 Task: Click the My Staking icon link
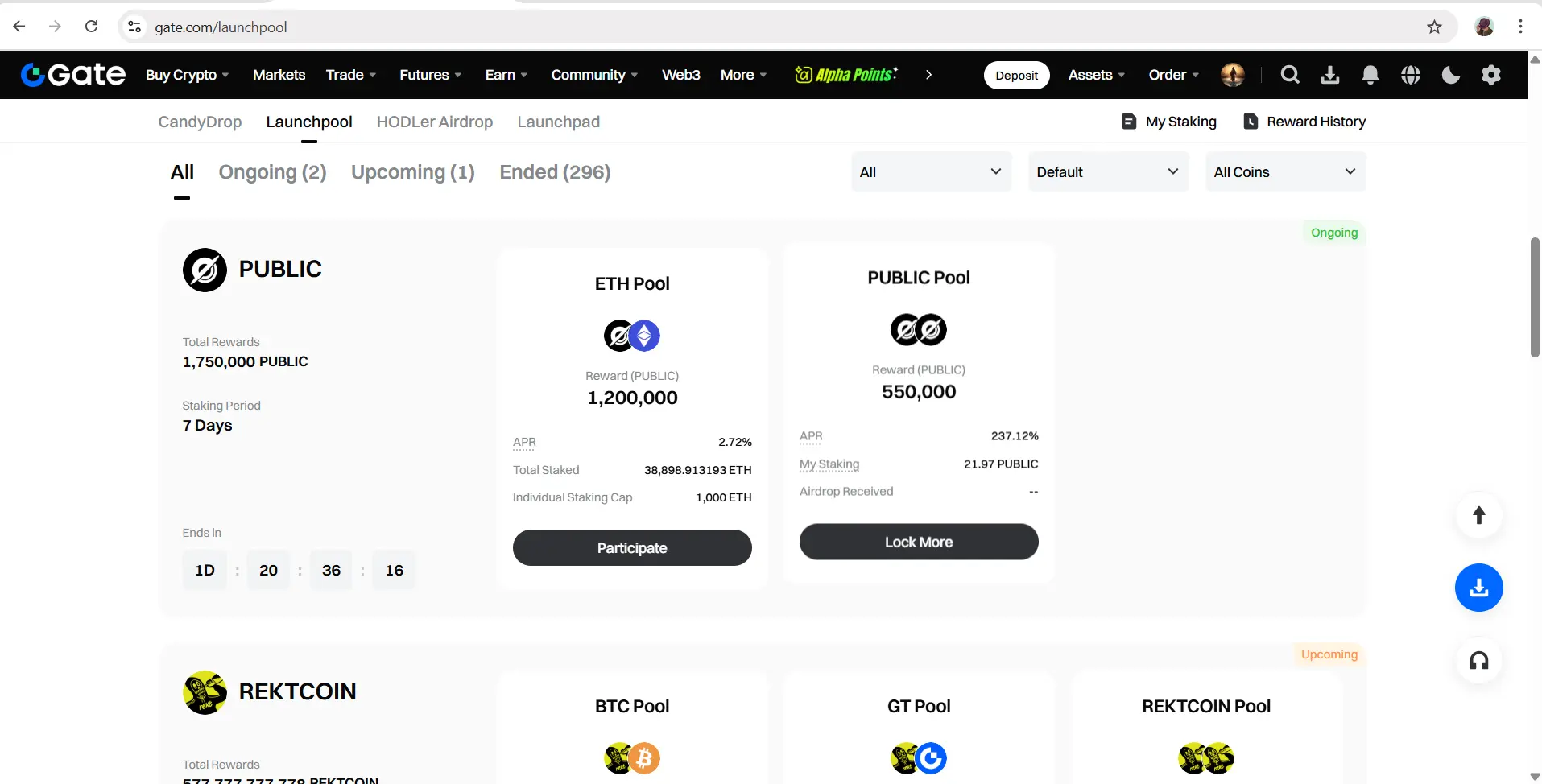tap(1169, 122)
